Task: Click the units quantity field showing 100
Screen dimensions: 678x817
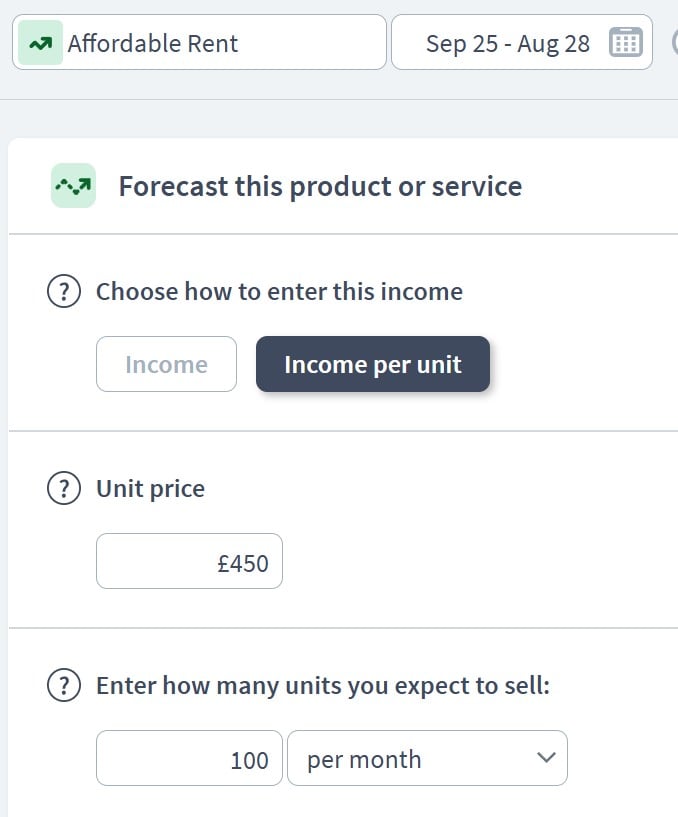Action: pos(189,759)
